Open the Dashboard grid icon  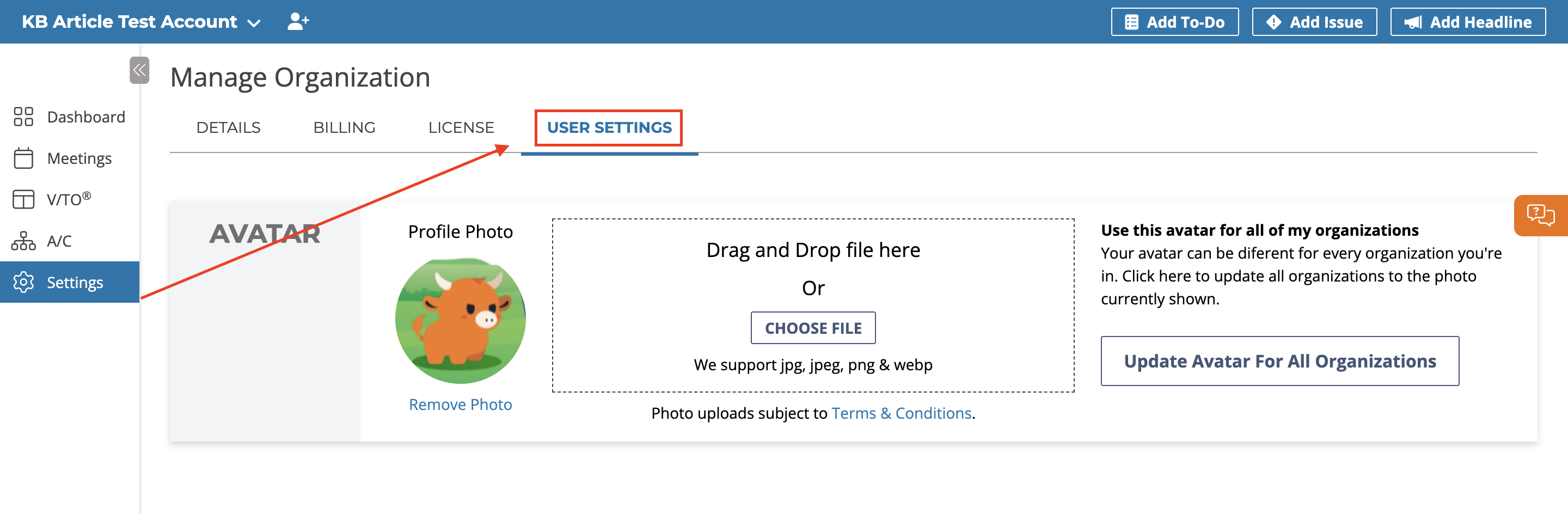click(x=23, y=117)
